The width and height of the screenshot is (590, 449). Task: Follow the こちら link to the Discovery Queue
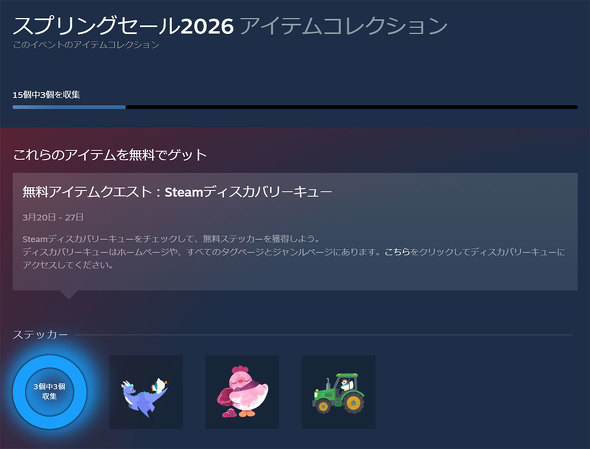[x=397, y=252]
